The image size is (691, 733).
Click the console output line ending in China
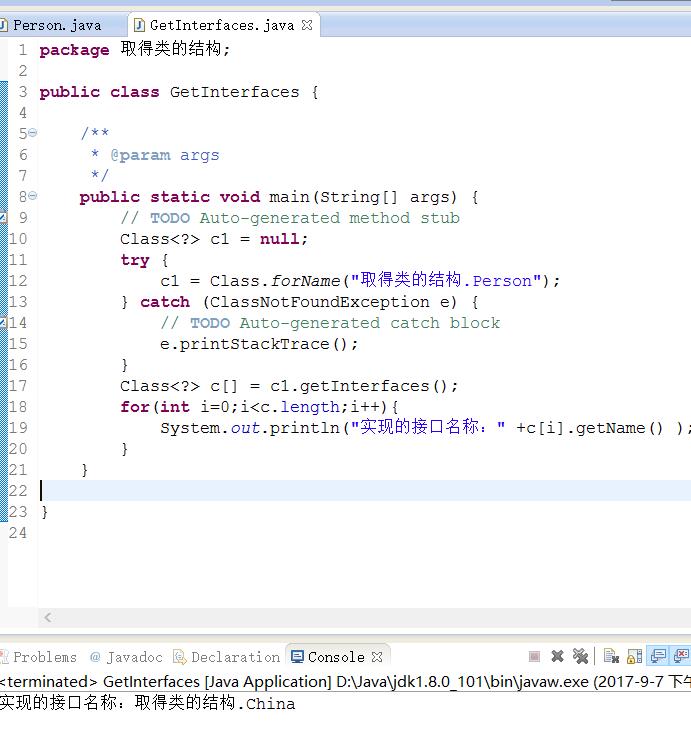pyautogui.click(x=148, y=703)
